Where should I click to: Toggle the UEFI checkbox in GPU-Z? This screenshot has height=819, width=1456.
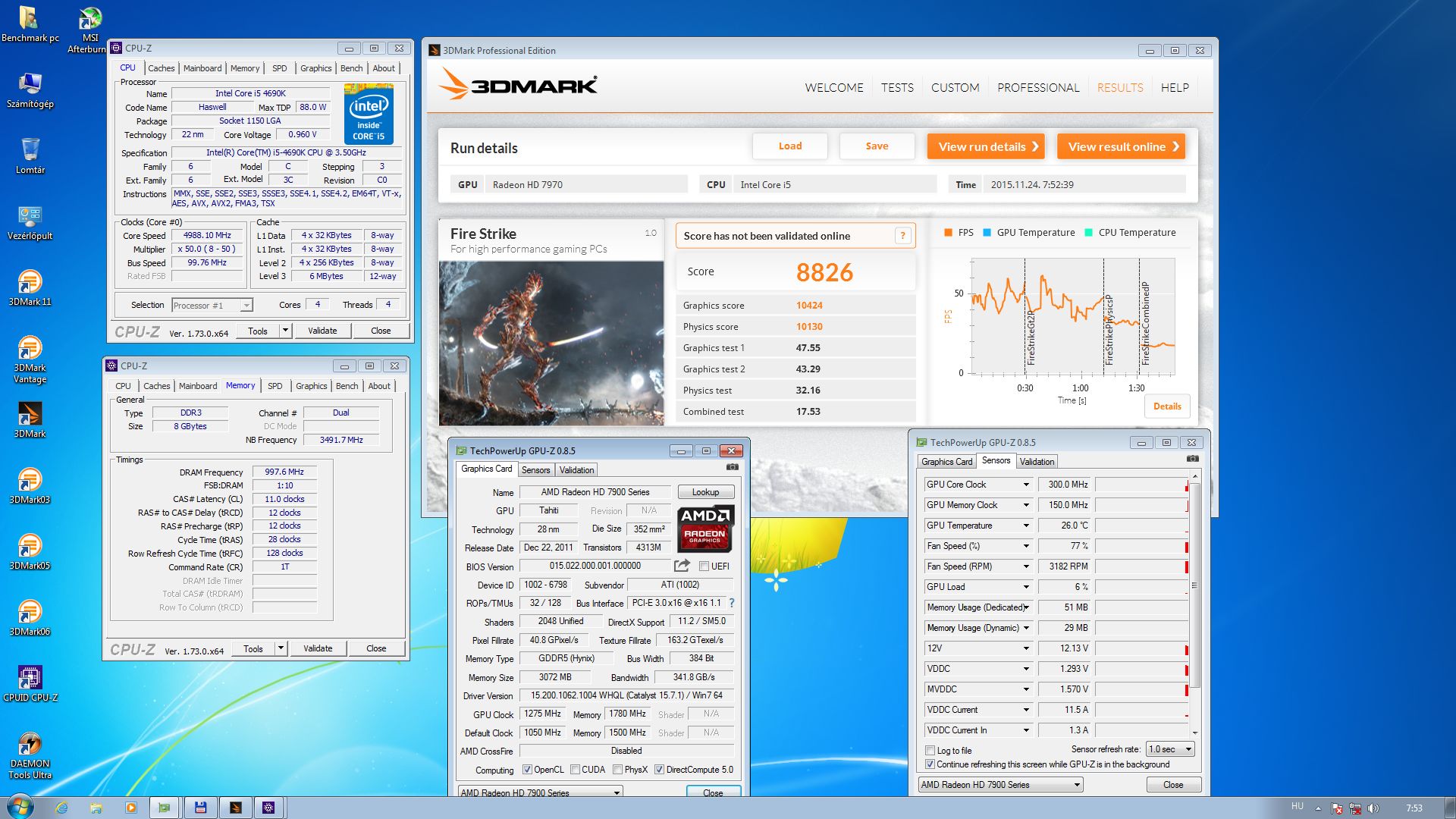[704, 566]
